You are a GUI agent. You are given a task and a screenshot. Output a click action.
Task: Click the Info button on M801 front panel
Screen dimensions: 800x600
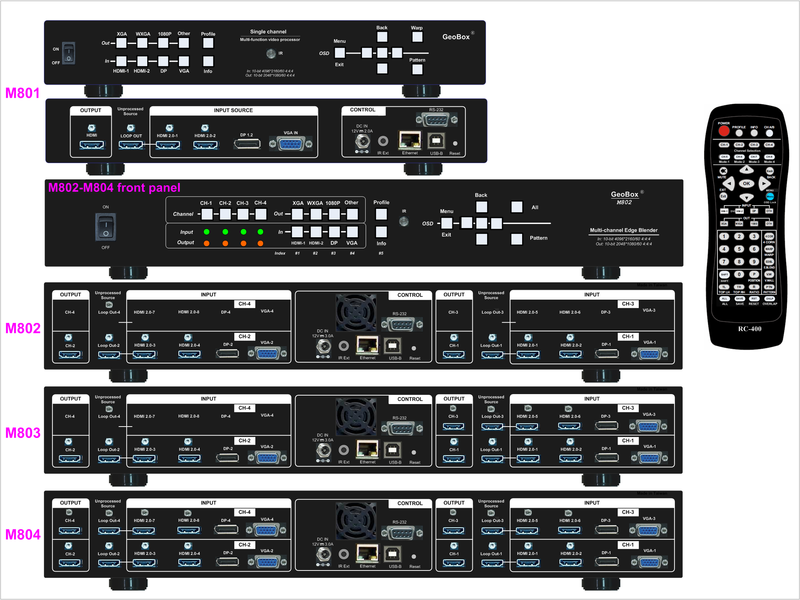pos(208,61)
